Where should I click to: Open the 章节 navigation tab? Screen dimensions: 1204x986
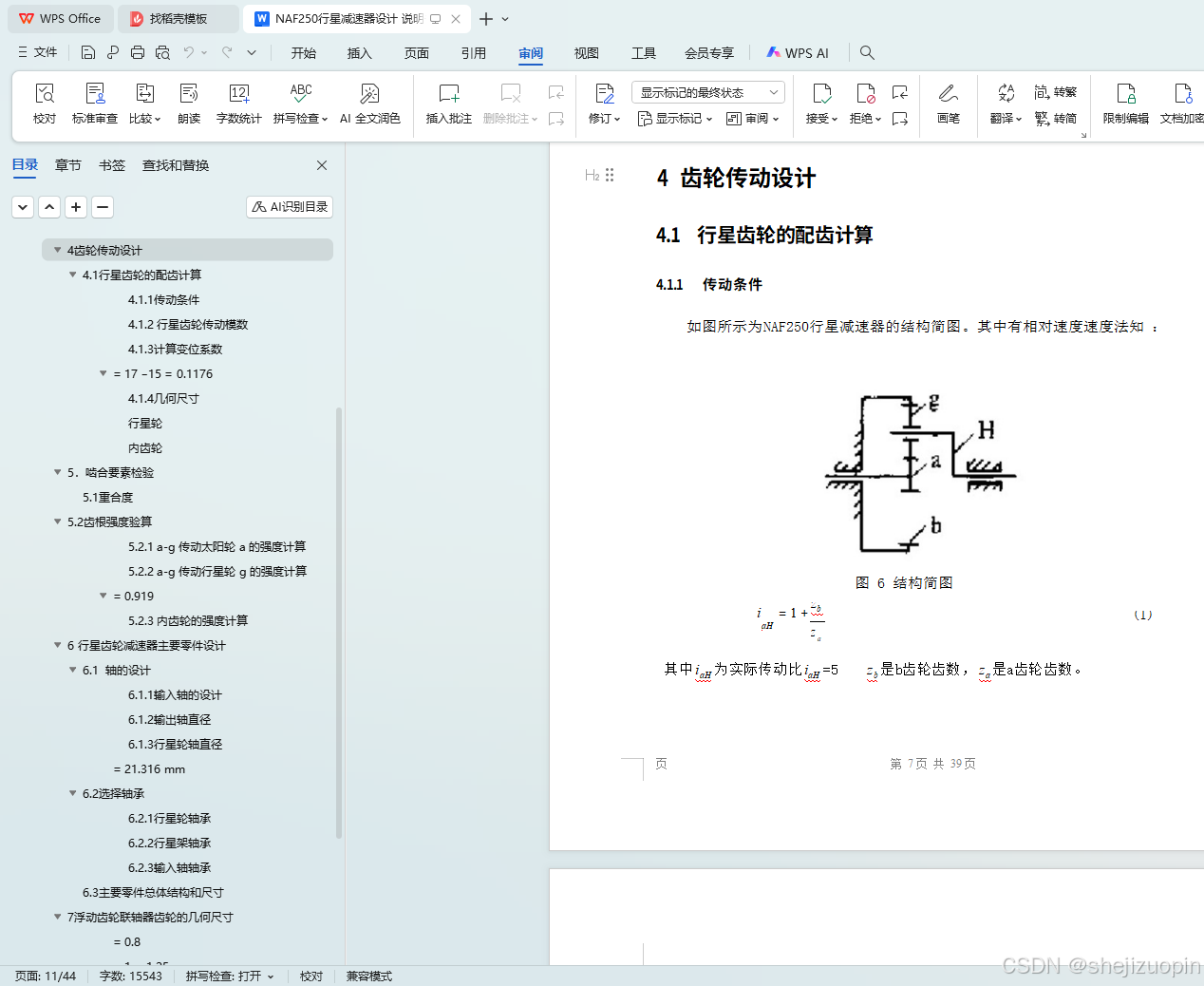(x=68, y=165)
